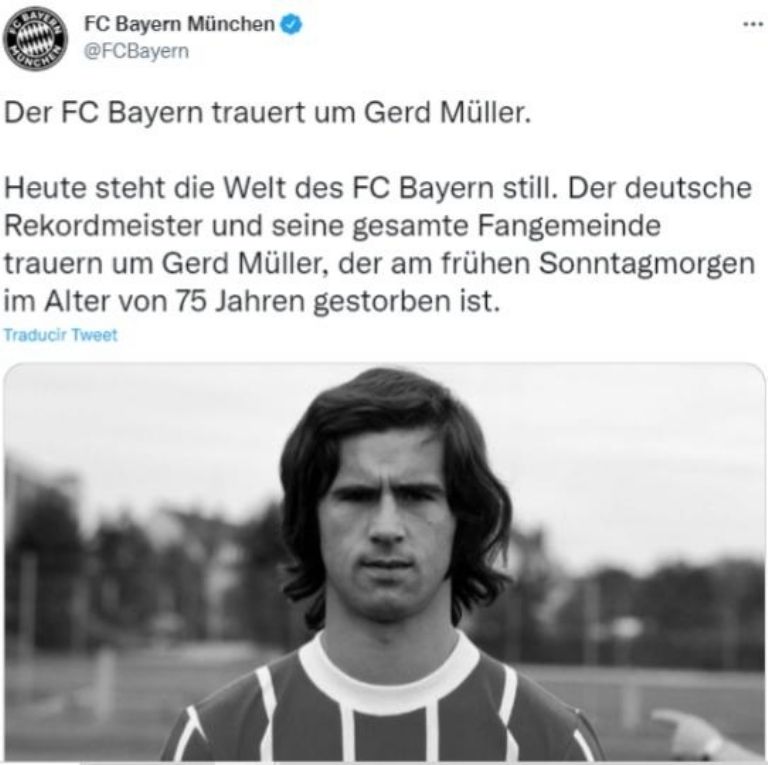Click the FC Bayern München display name
Image resolution: width=768 pixels, height=765 pixels.
pos(179,24)
